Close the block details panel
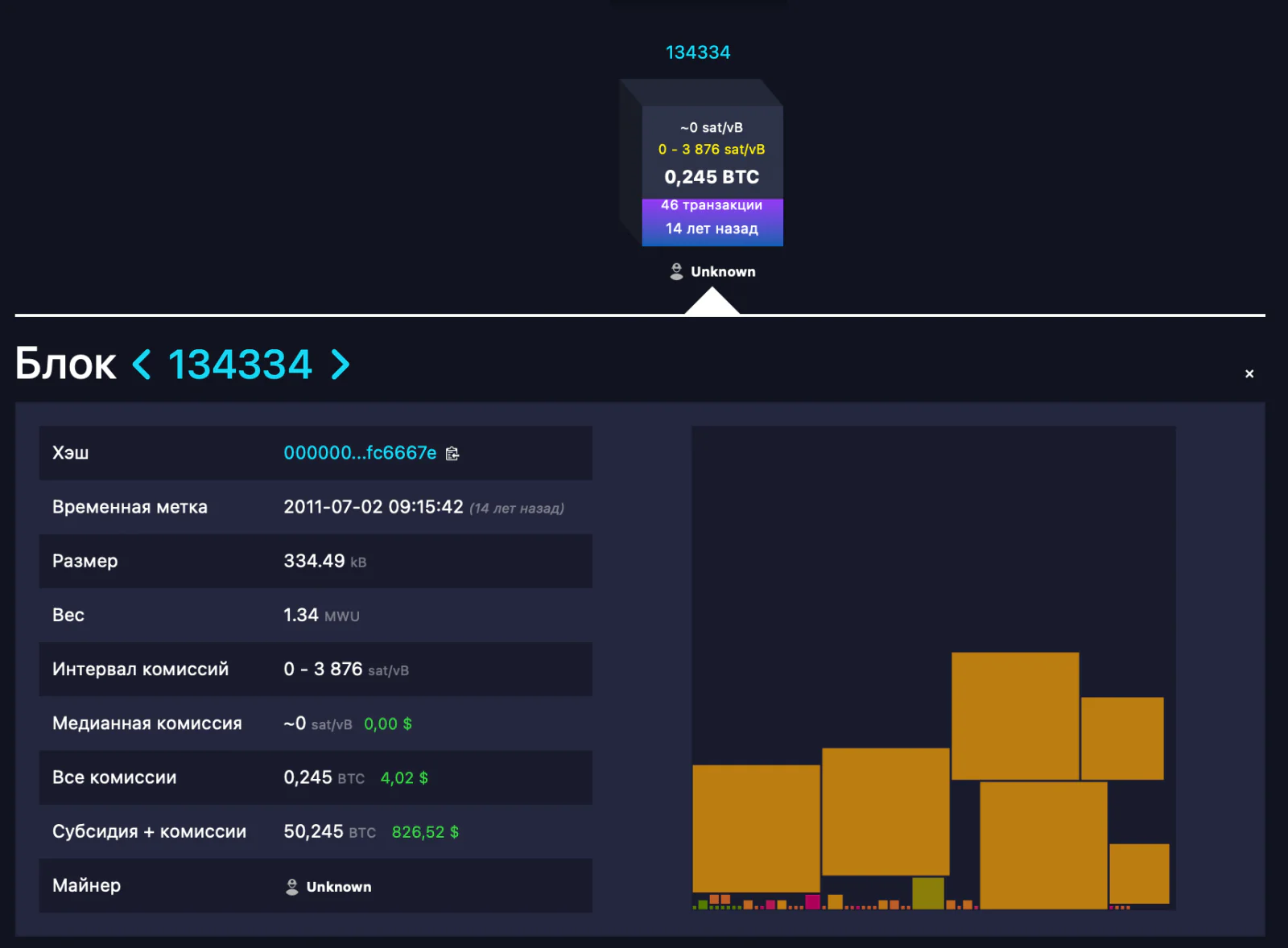The width and height of the screenshot is (1288, 948). pyautogui.click(x=1249, y=373)
